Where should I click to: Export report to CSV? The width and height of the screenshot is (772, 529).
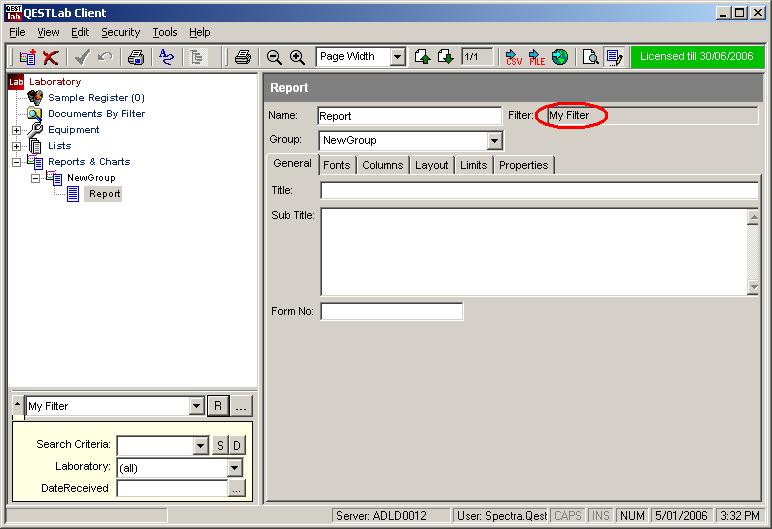click(513, 58)
